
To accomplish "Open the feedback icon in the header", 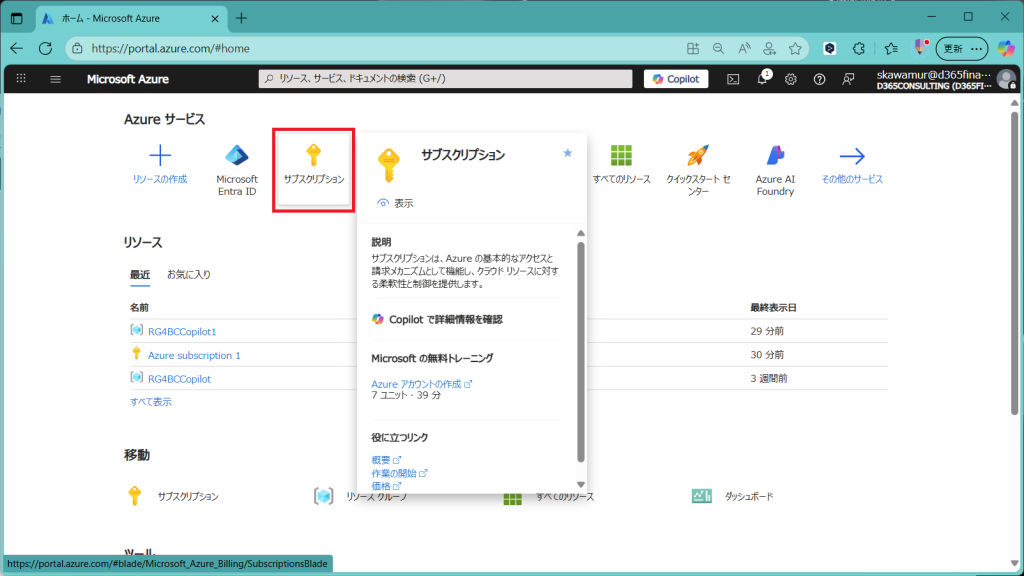I will pyautogui.click(x=848, y=79).
